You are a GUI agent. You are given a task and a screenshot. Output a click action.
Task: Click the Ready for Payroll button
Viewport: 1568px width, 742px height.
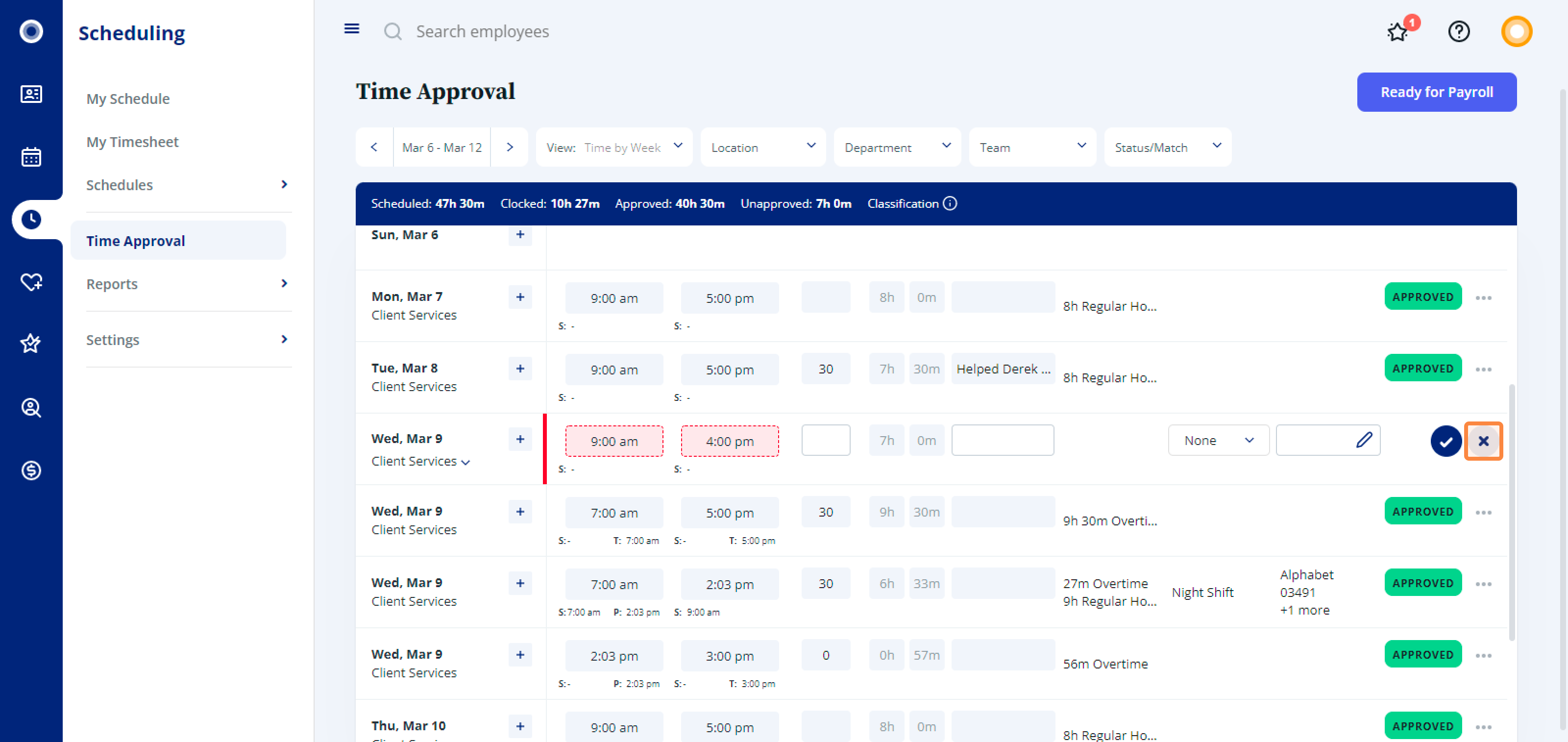click(x=1437, y=92)
